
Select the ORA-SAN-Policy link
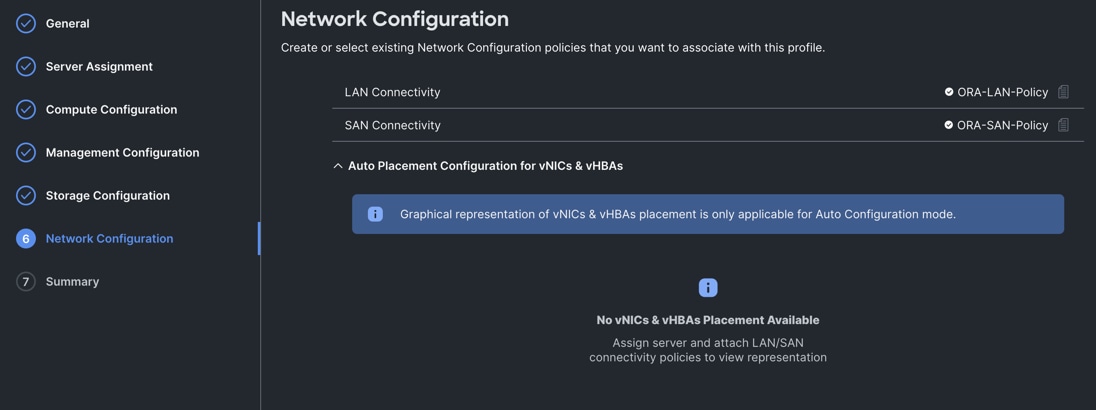click(x=1002, y=125)
